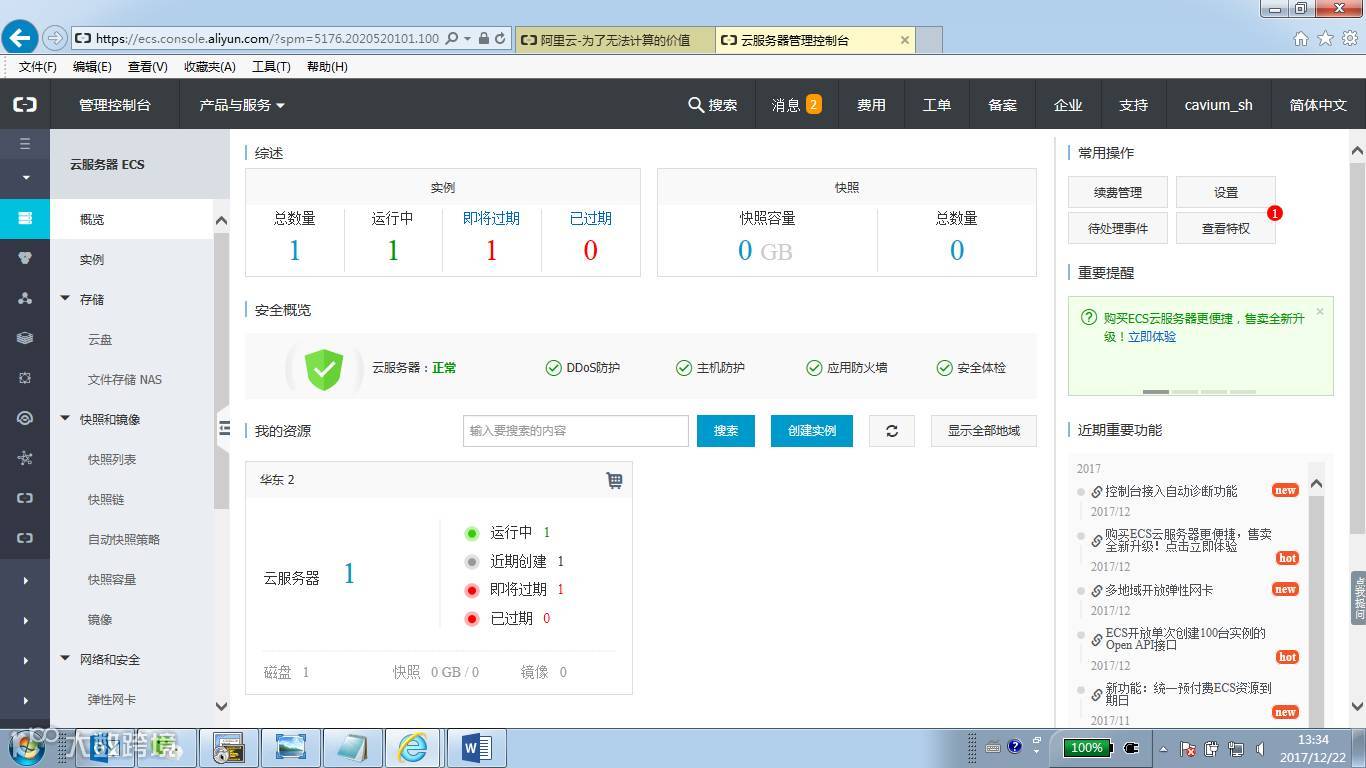Open the cavium_sh account menu
This screenshot has height=768, width=1366.
pos(1218,105)
